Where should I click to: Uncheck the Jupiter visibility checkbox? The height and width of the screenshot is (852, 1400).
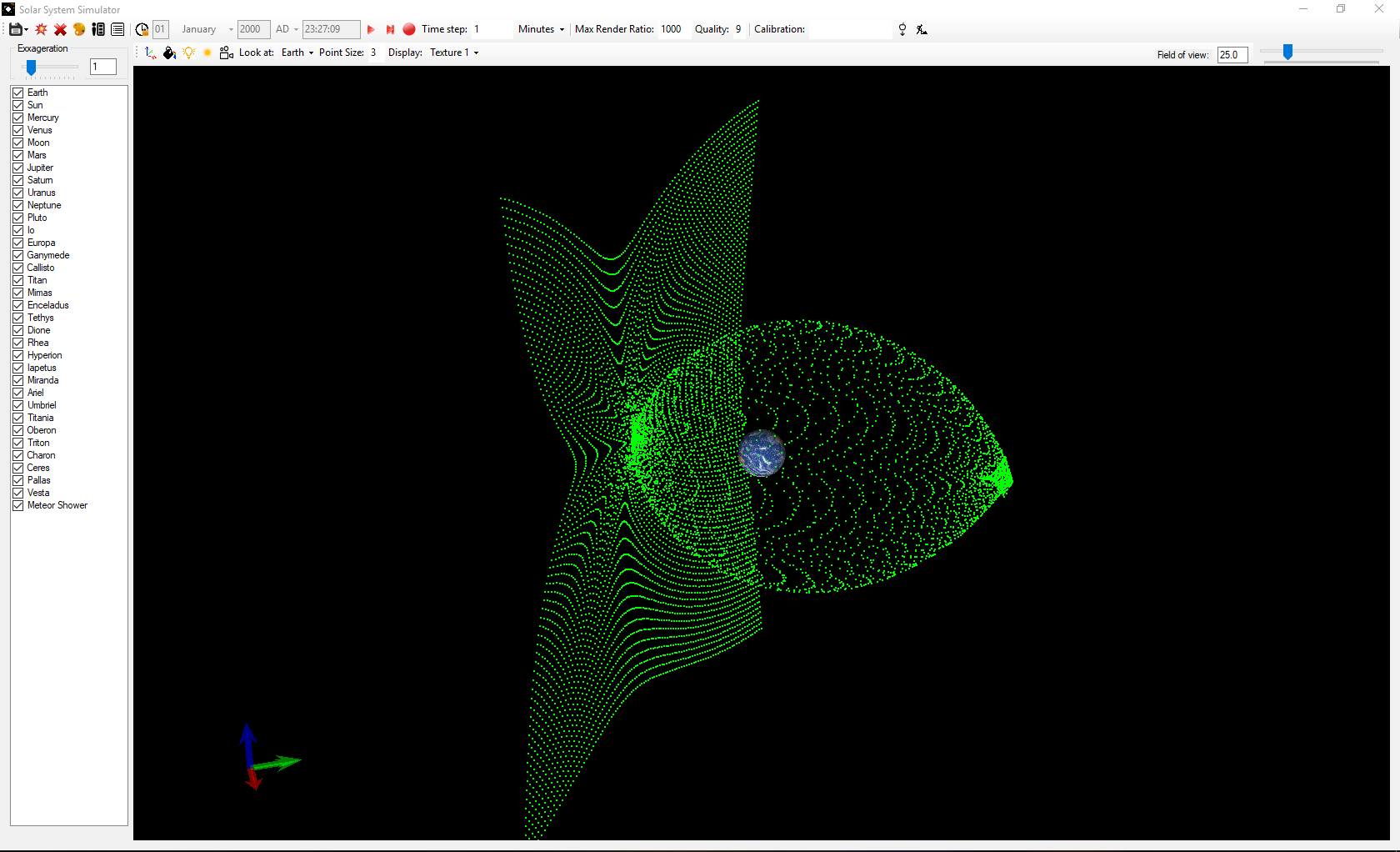[x=17, y=168]
